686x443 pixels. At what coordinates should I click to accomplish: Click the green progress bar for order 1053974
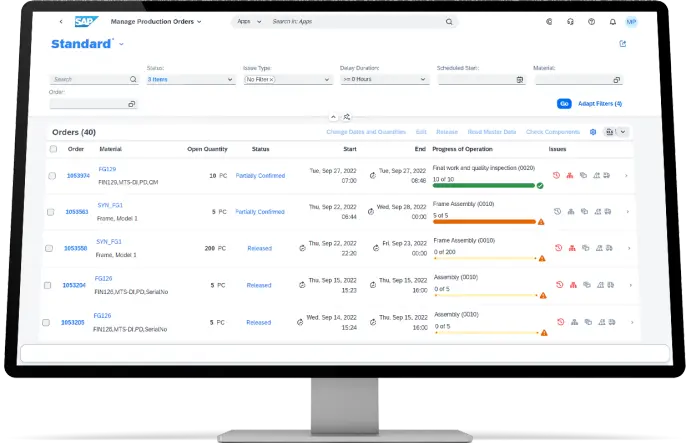click(484, 185)
